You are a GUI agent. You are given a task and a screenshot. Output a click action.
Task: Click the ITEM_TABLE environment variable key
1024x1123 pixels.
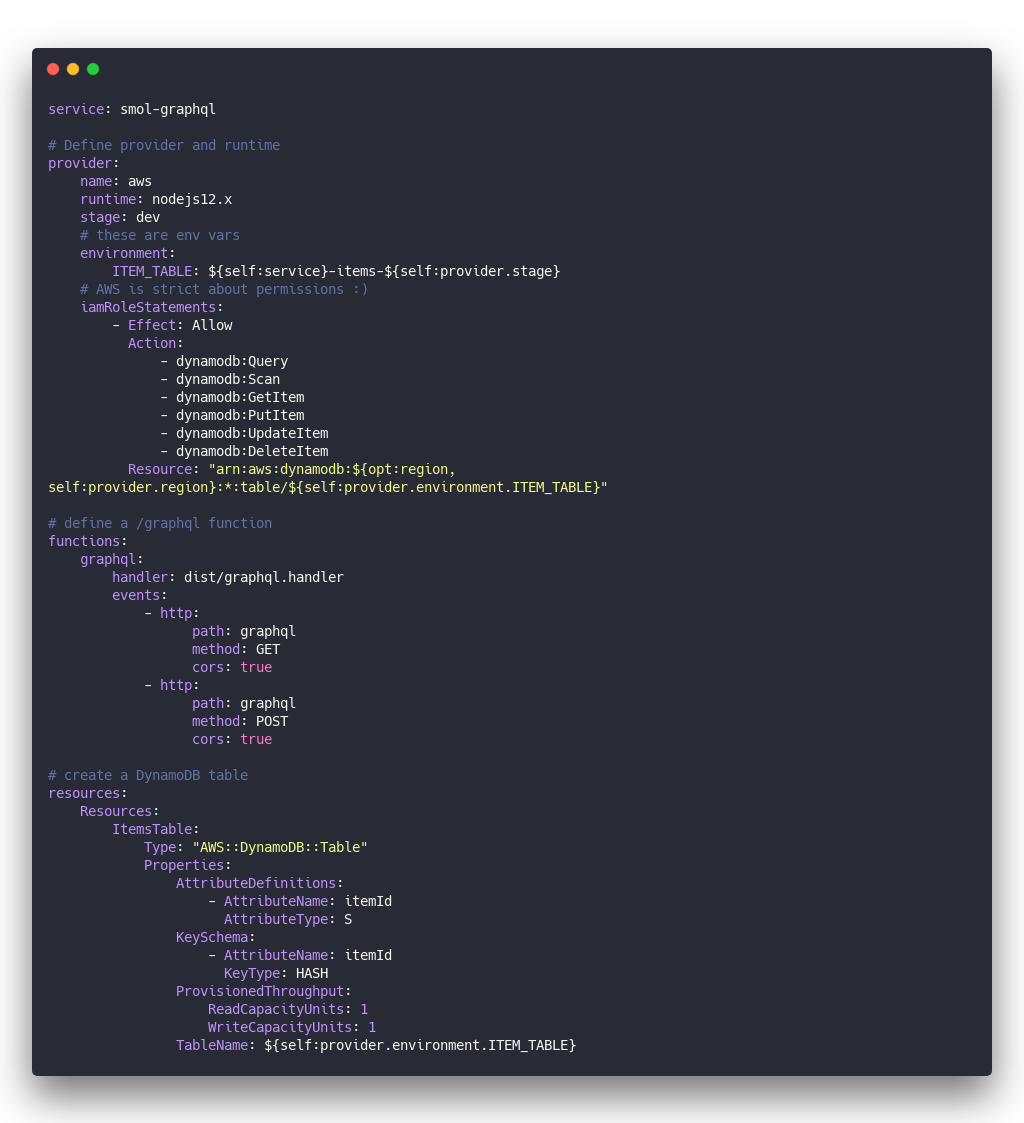click(x=152, y=271)
